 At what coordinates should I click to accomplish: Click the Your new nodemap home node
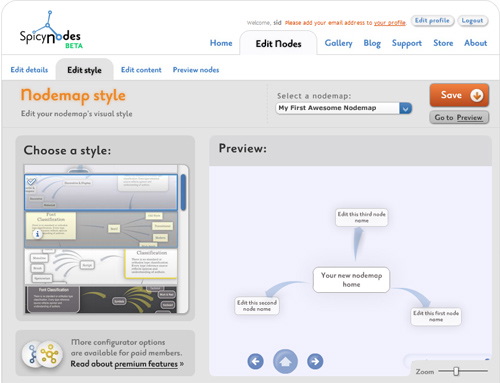click(351, 280)
